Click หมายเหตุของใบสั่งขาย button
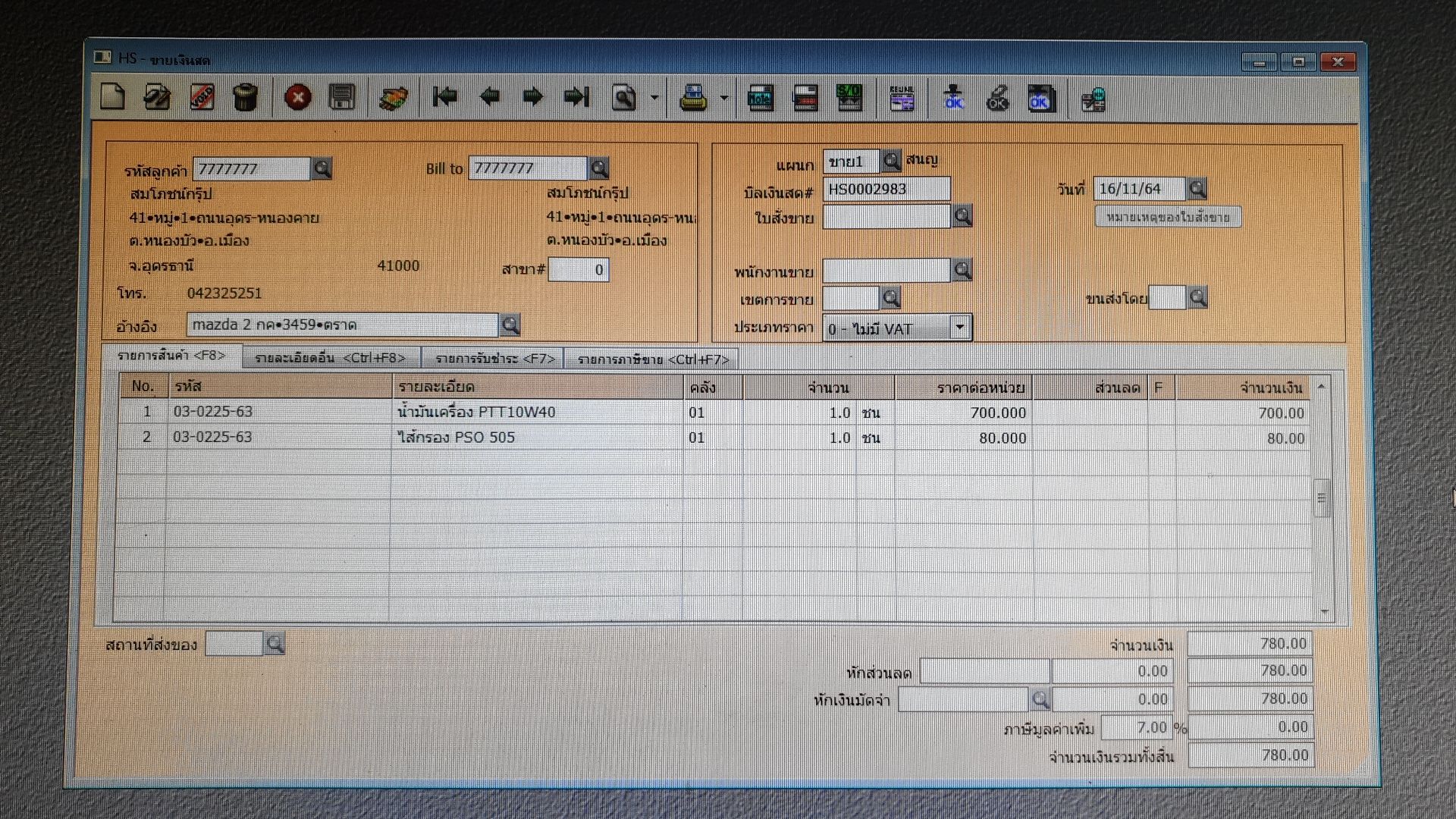Image resolution: width=1456 pixels, height=819 pixels. (x=1168, y=217)
